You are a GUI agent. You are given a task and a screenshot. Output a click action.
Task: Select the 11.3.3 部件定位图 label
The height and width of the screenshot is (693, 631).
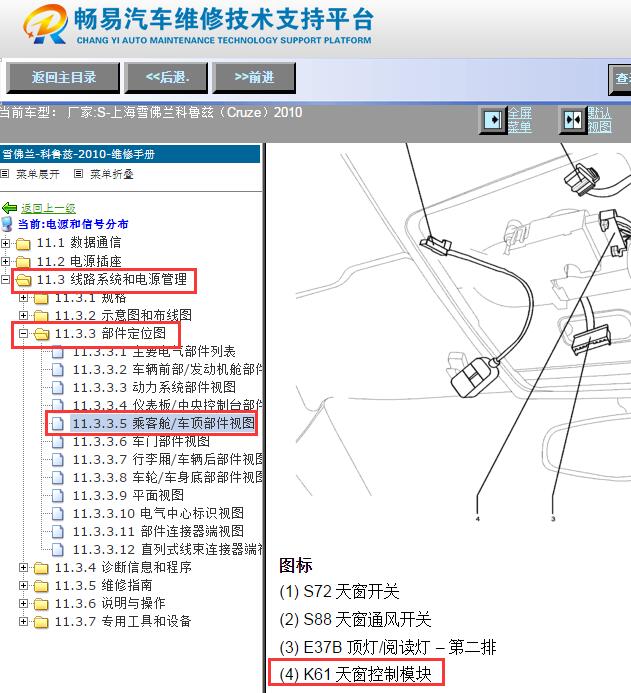coord(110,333)
